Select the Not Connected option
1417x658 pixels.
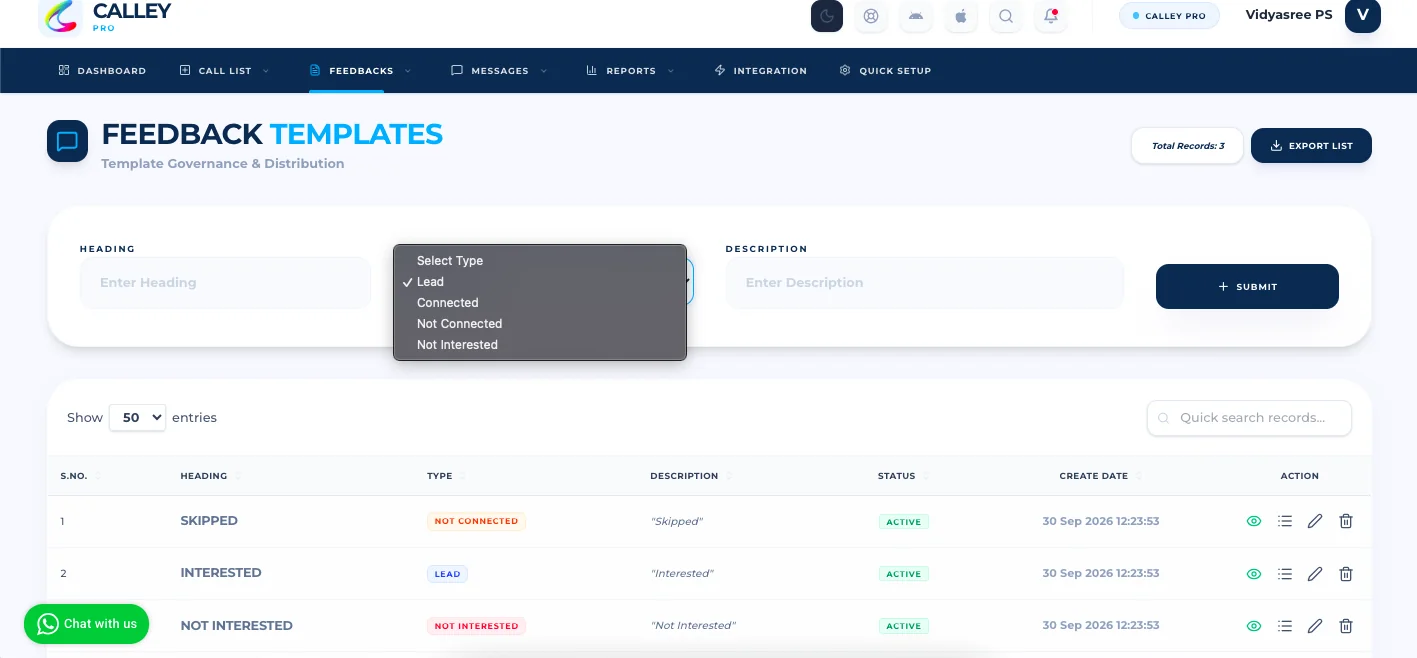coord(540,324)
